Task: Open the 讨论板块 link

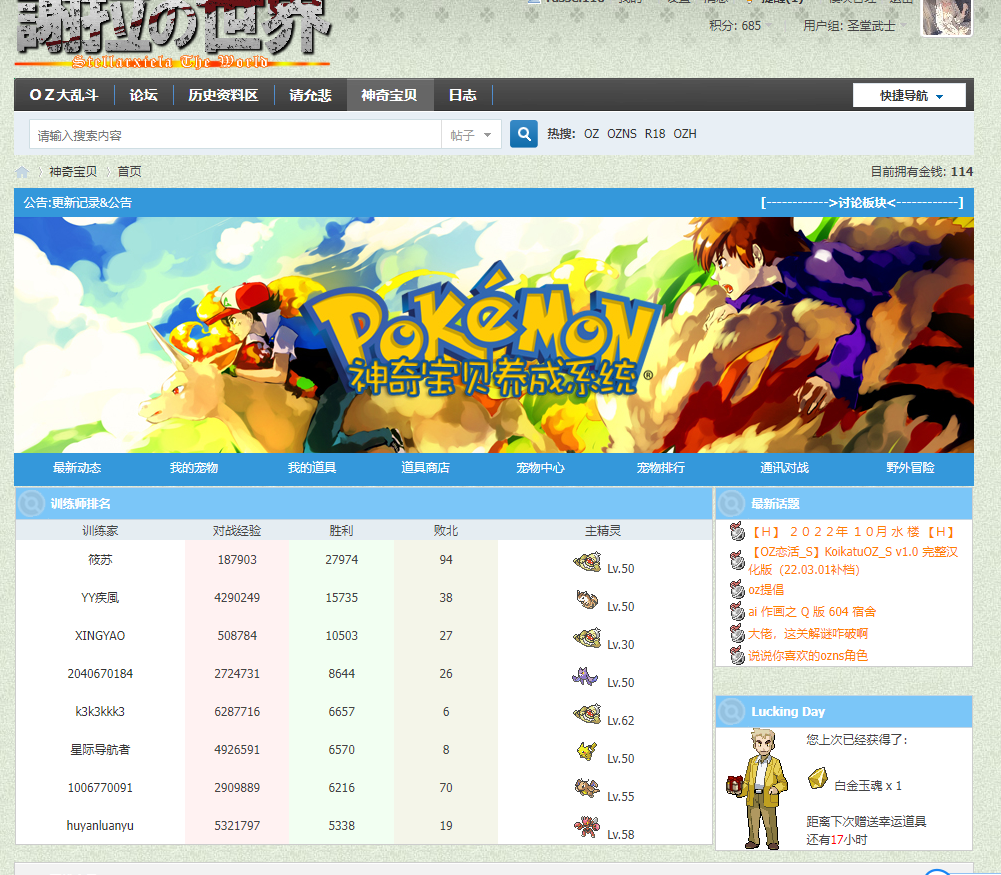Action: pos(862,203)
